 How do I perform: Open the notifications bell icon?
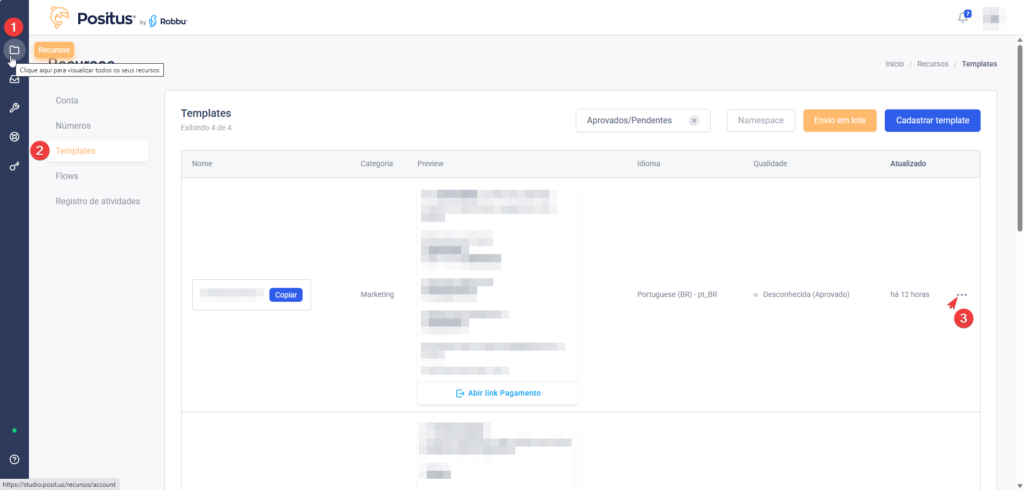tap(963, 17)
